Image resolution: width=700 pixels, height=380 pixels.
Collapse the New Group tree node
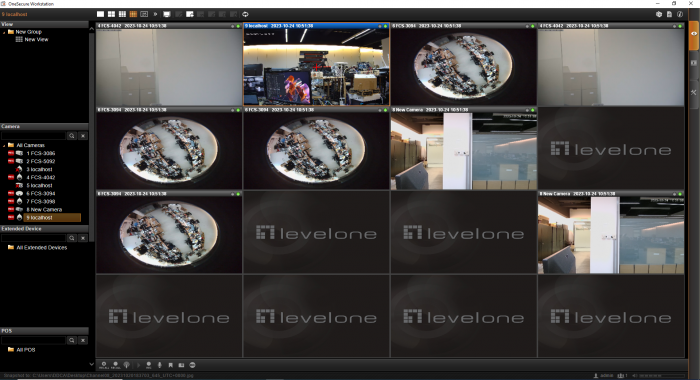[4, 32]
